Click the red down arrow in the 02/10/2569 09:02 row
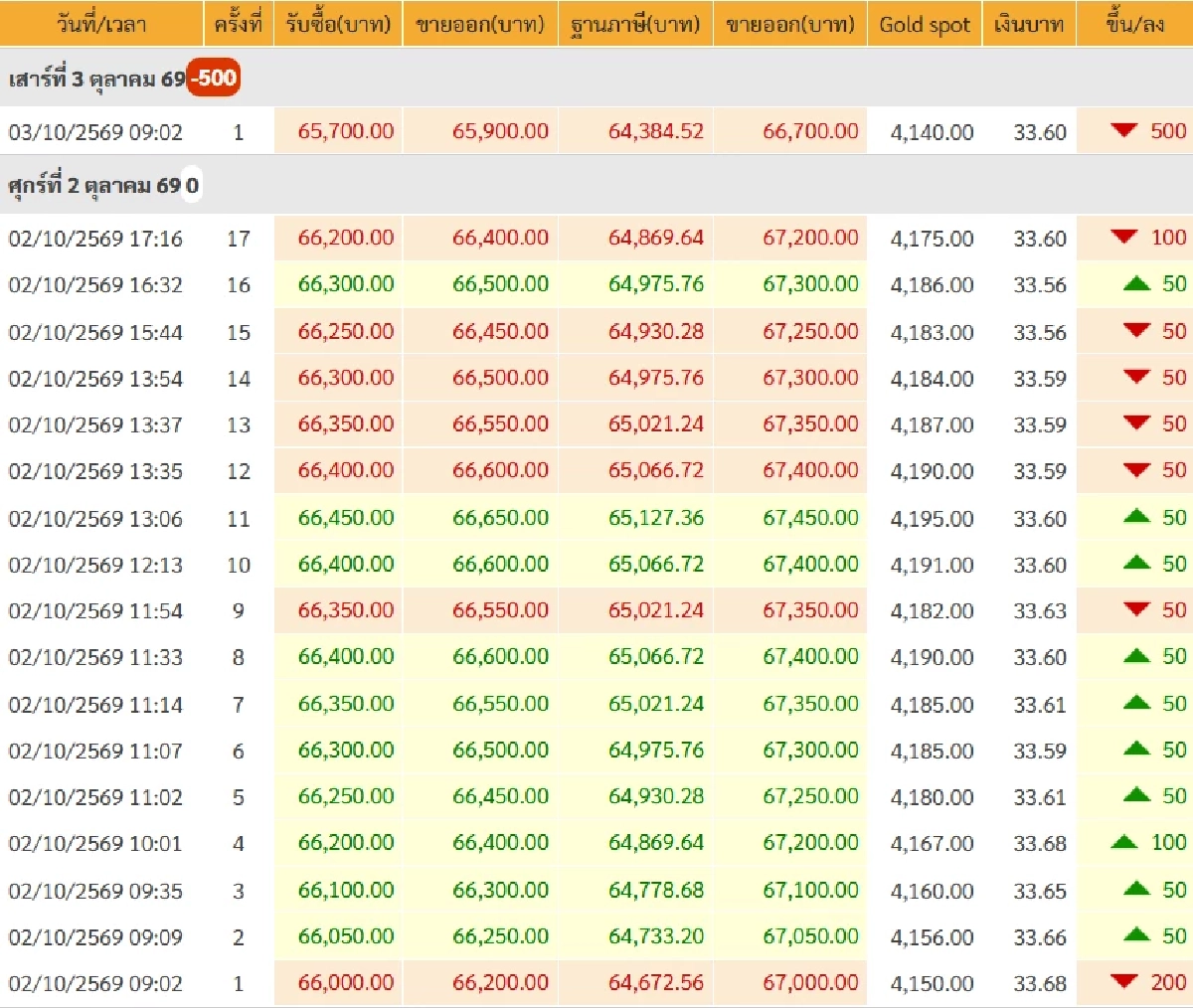Image resolution: width=1193 pixels, height=1008 pixels. click(x=1124, y=981)
